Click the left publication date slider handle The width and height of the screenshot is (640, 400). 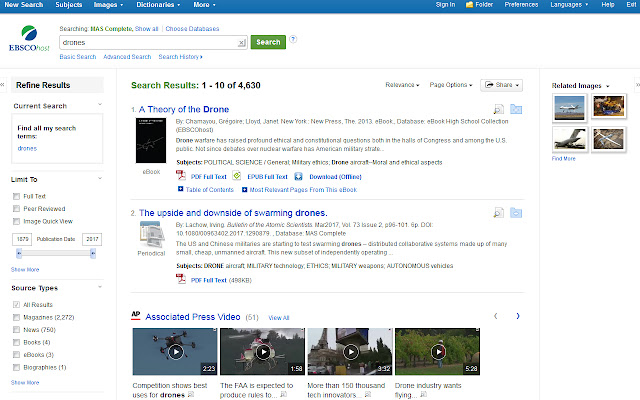19,253
